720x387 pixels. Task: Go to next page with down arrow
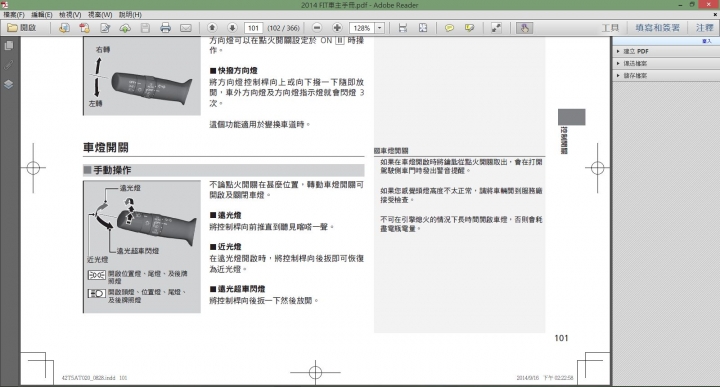tap(232, 28)
